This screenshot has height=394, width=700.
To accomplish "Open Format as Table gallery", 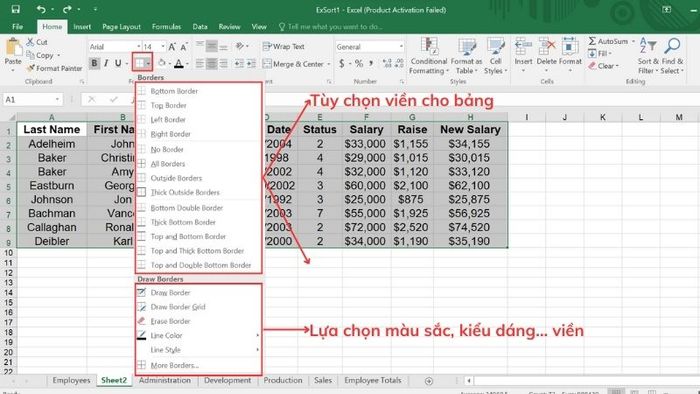I will [467, 56].
